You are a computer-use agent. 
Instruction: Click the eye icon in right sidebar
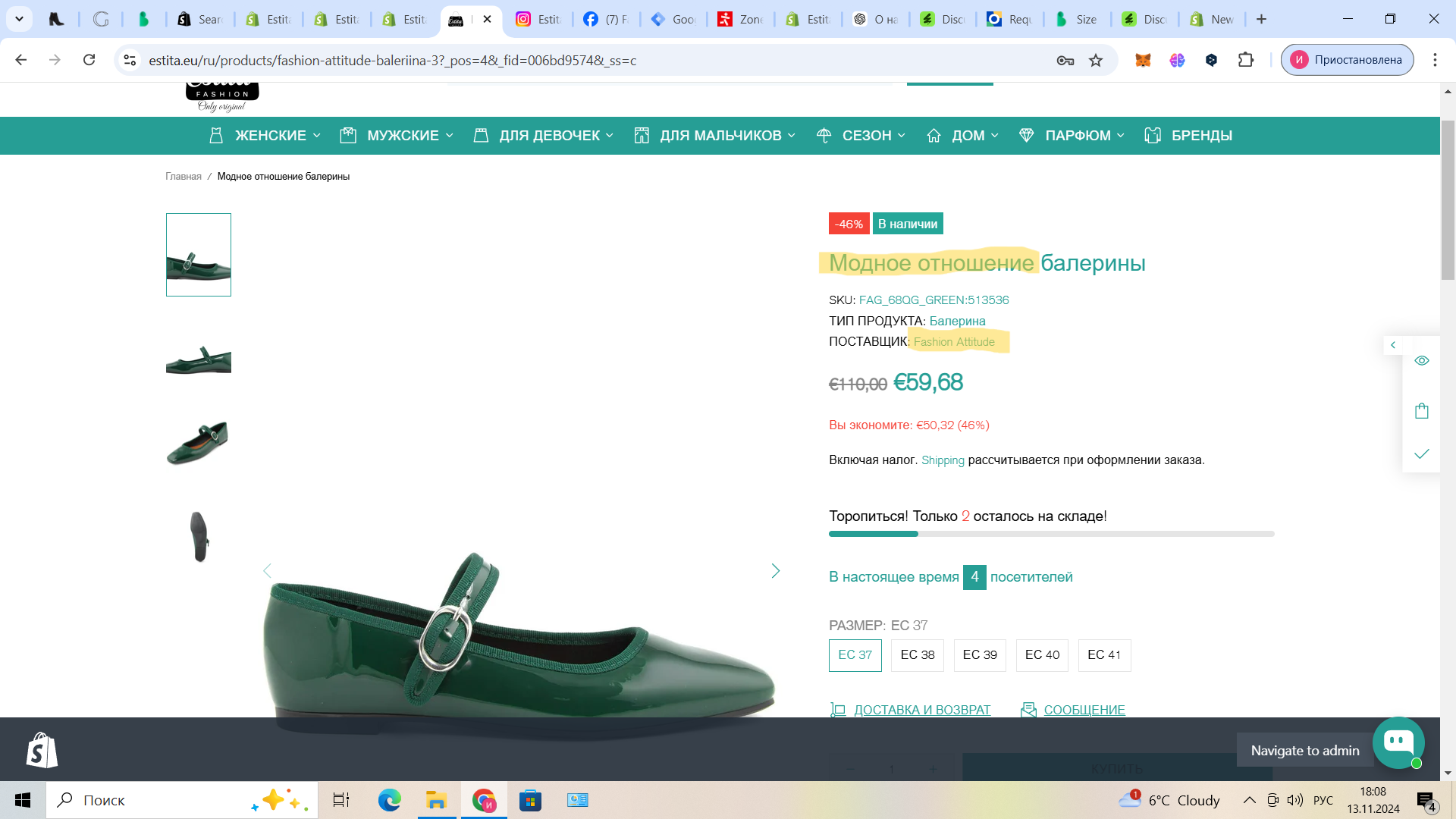click(1422, 361)
